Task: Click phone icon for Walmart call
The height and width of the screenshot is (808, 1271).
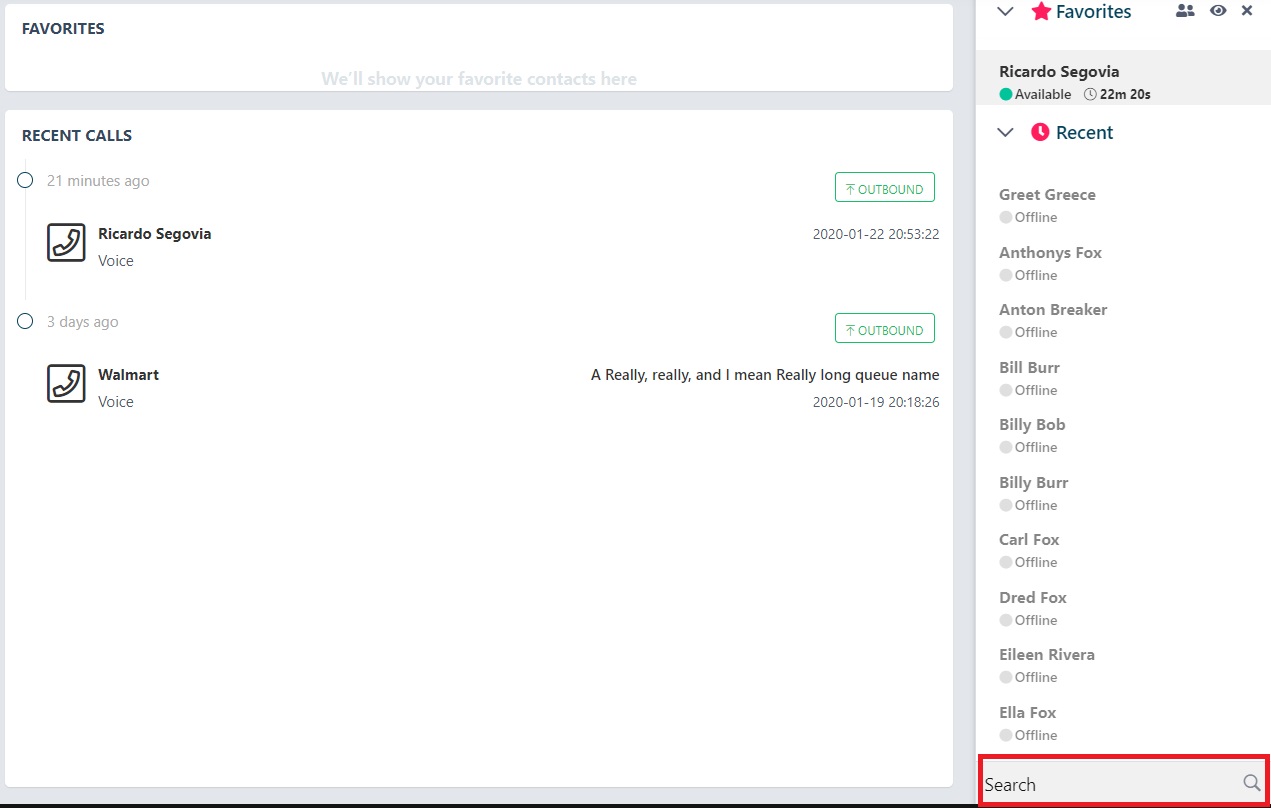Action: point(66,383)
